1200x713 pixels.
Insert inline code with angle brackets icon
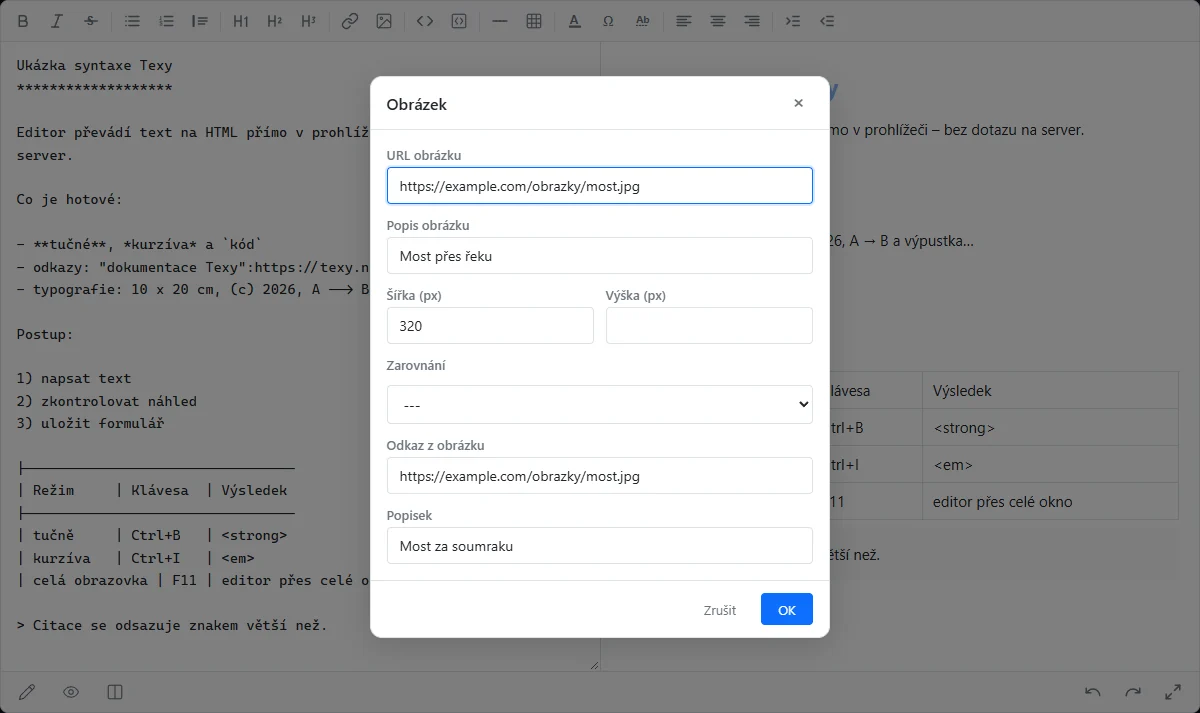click(x=425, y=20)
